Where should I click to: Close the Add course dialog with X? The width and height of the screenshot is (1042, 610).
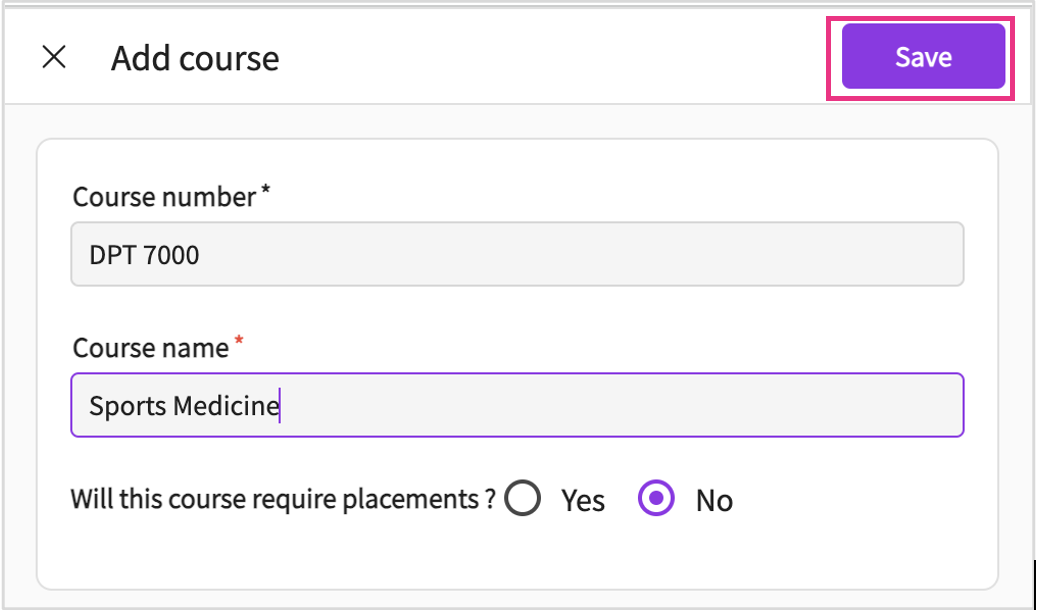[x=54, y=58]
